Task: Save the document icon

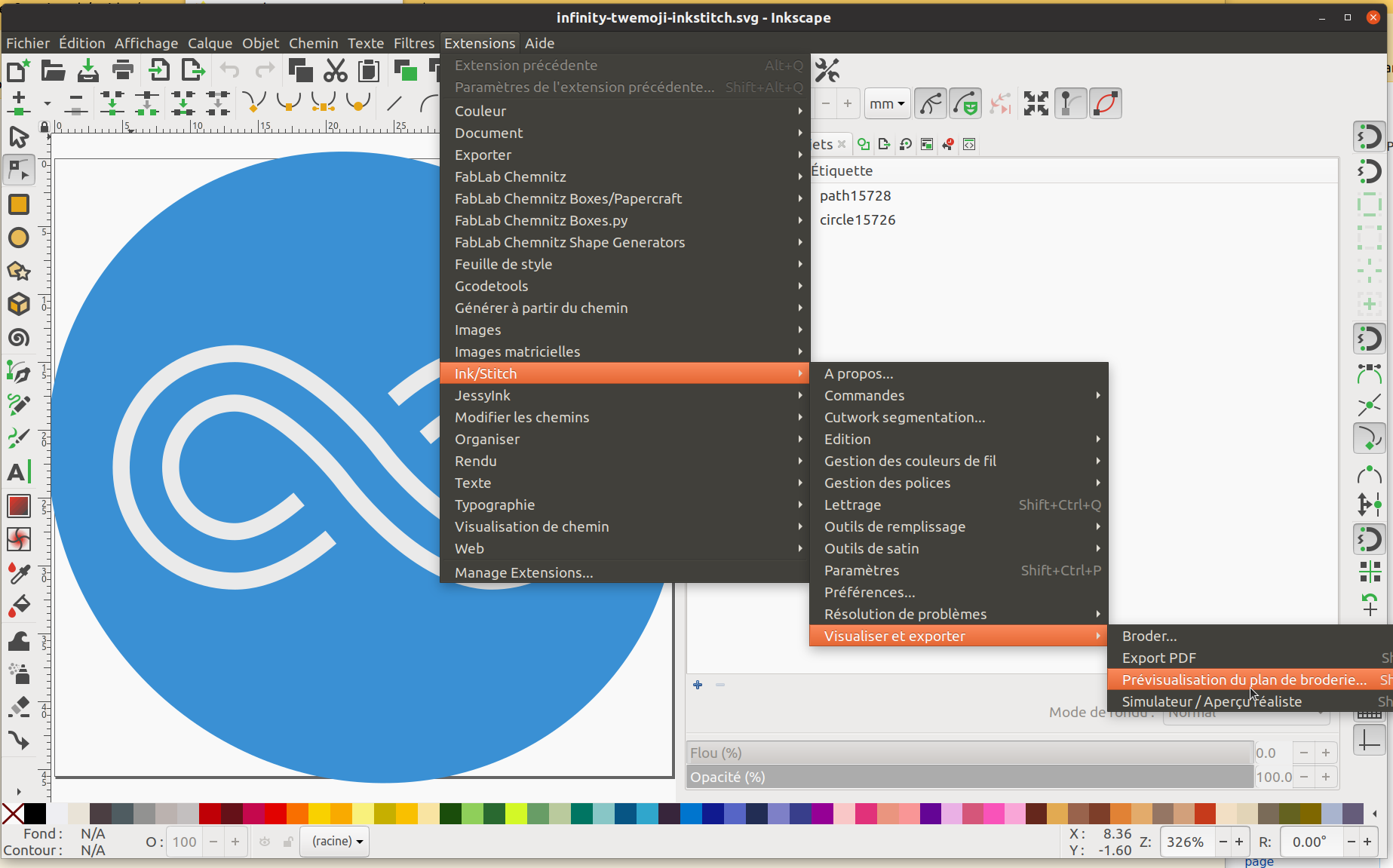Action: pyautogui.click(x=88, y=71)
